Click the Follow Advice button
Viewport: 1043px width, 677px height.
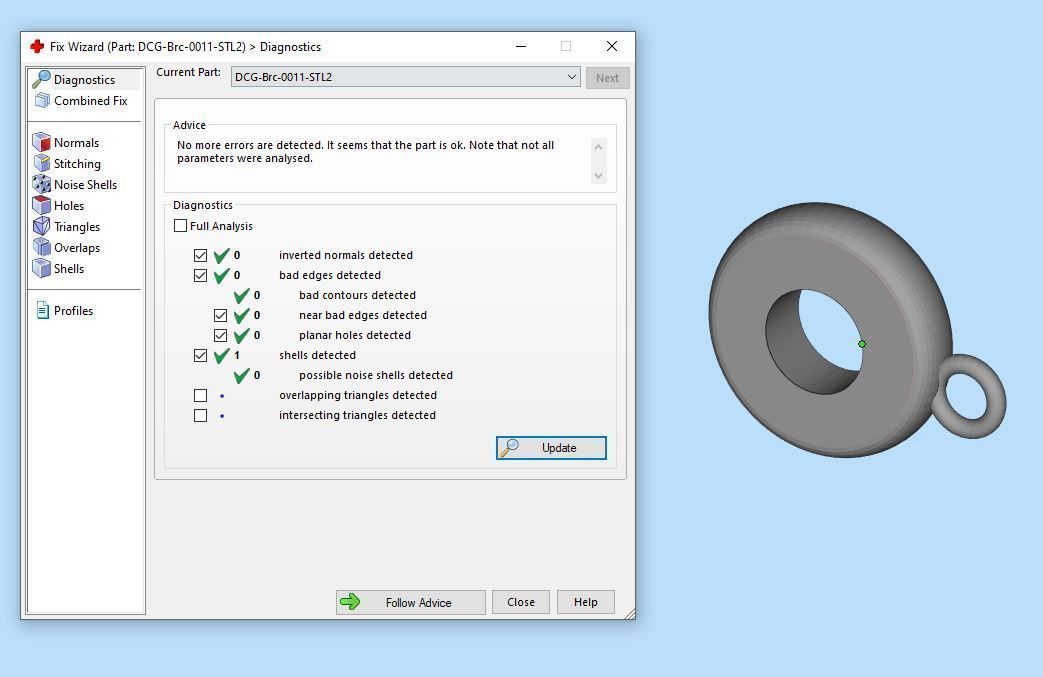click(410, 602)
